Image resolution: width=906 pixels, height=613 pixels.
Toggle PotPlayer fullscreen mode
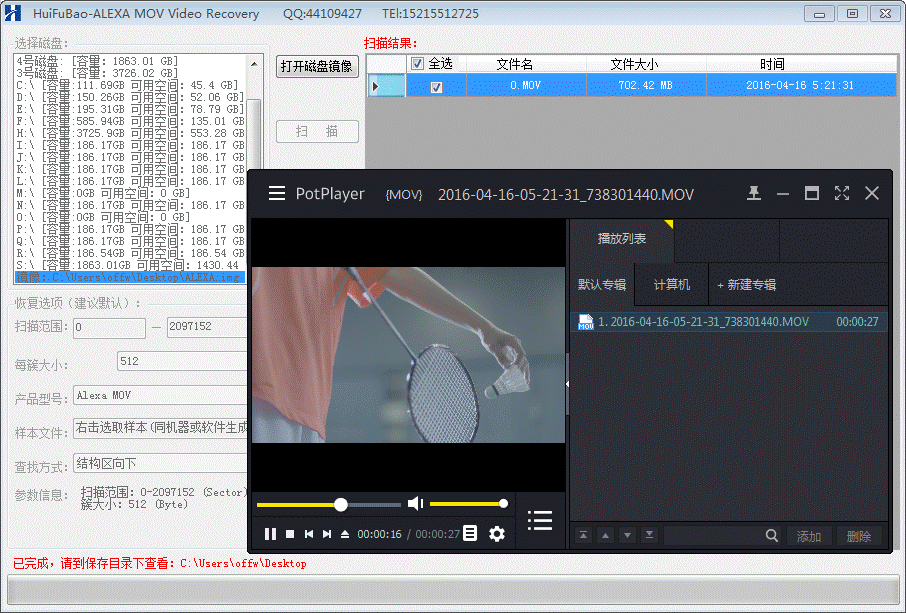(x=842, y=193)
